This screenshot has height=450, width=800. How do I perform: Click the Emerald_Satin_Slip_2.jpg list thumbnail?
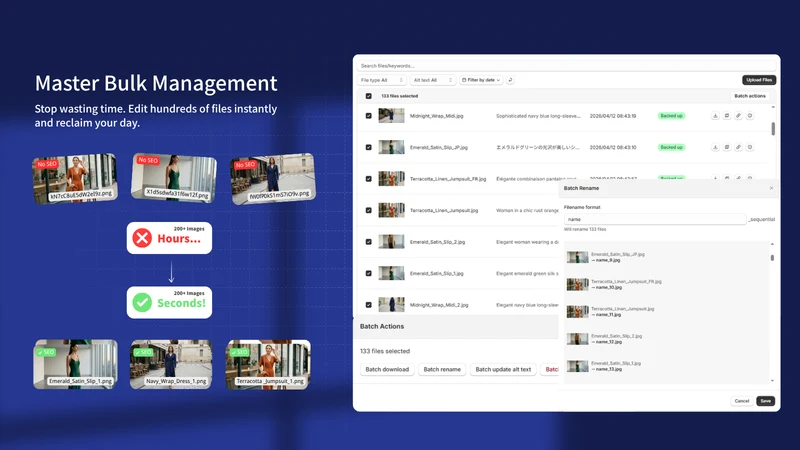[x=391, y=242]
